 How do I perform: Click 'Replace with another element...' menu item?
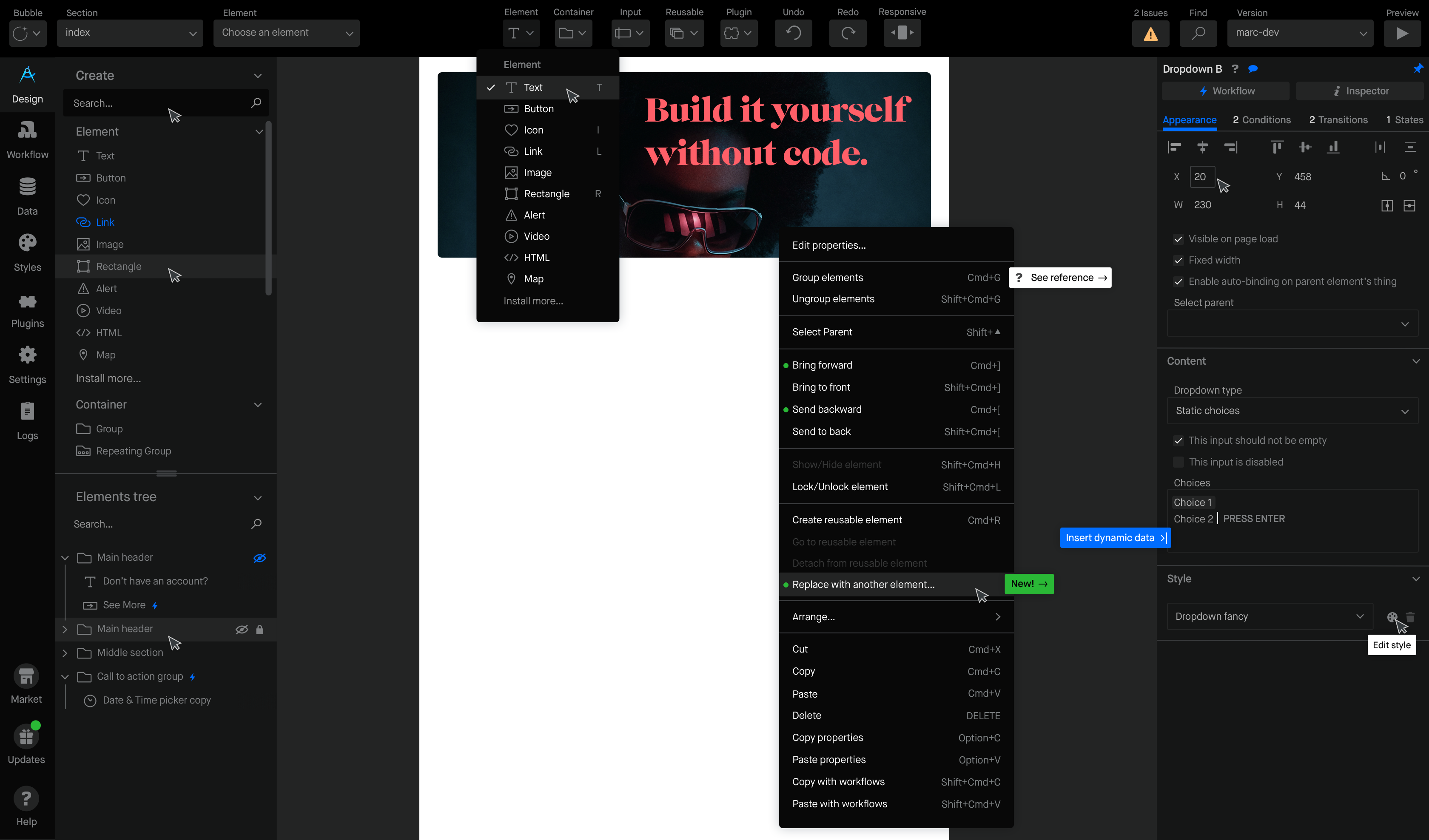[x=863, y=584]
